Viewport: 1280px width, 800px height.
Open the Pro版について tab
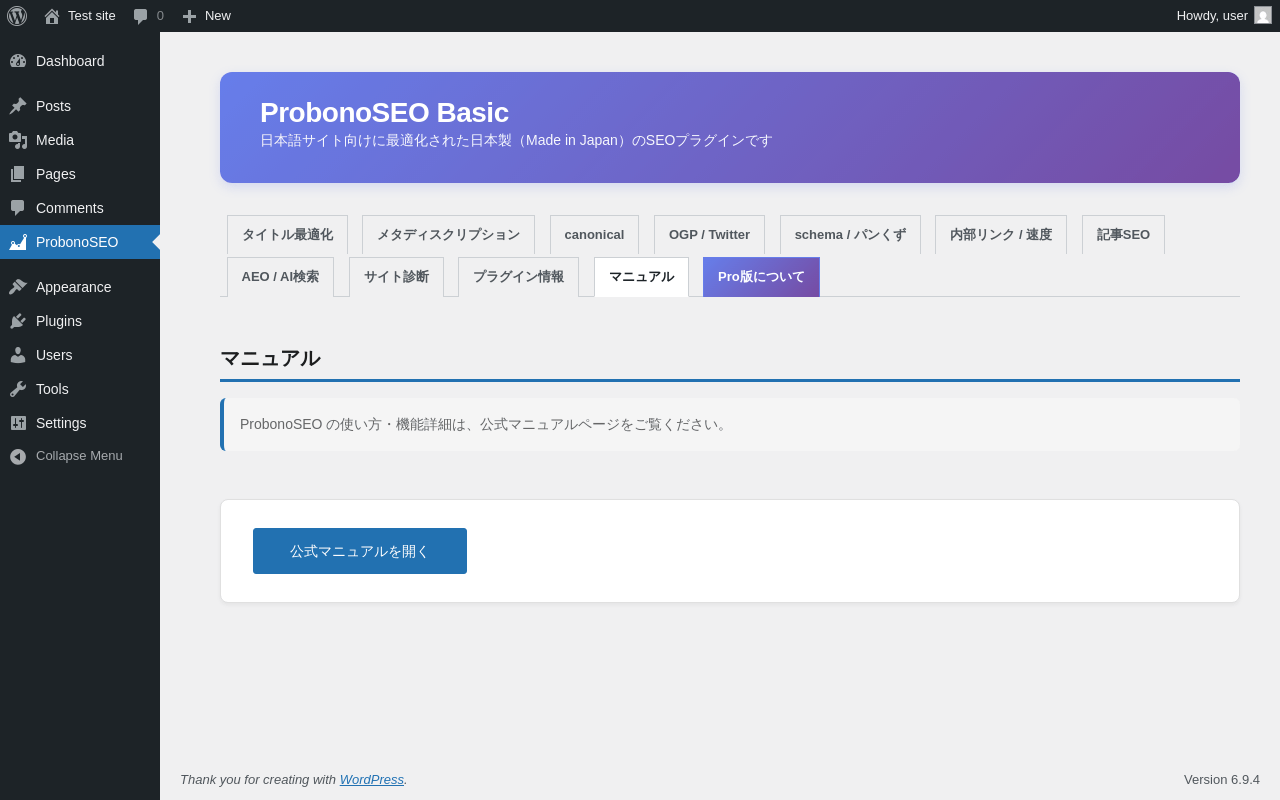[x=761, y=277]
